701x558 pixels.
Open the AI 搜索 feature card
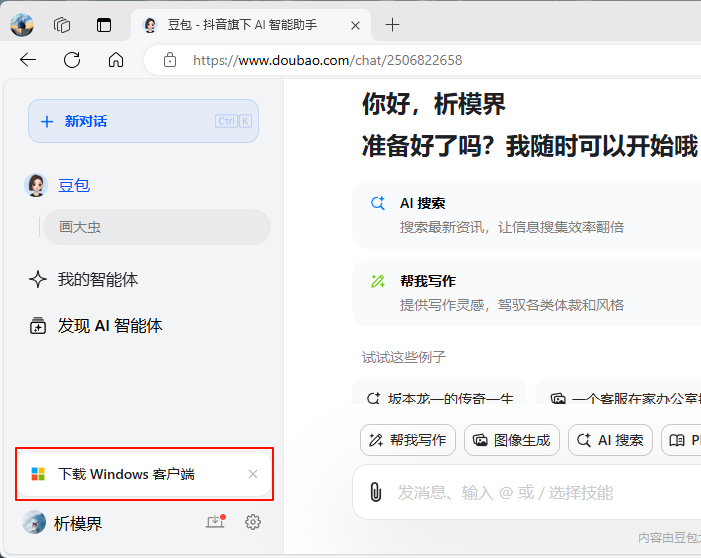coord(527,215)
